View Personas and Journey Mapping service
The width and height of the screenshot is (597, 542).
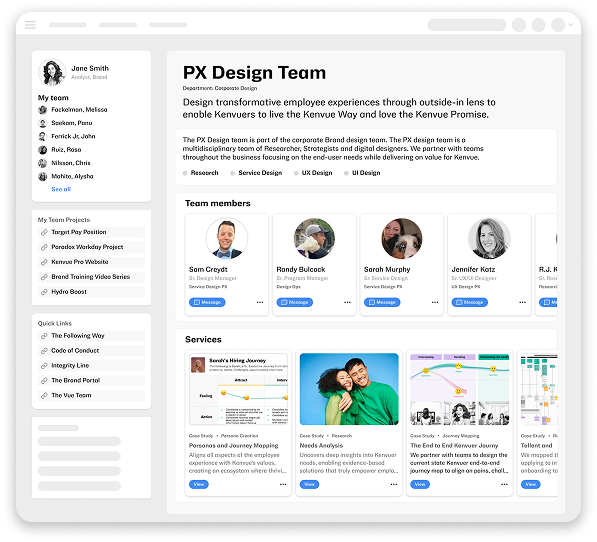[199, 485]
